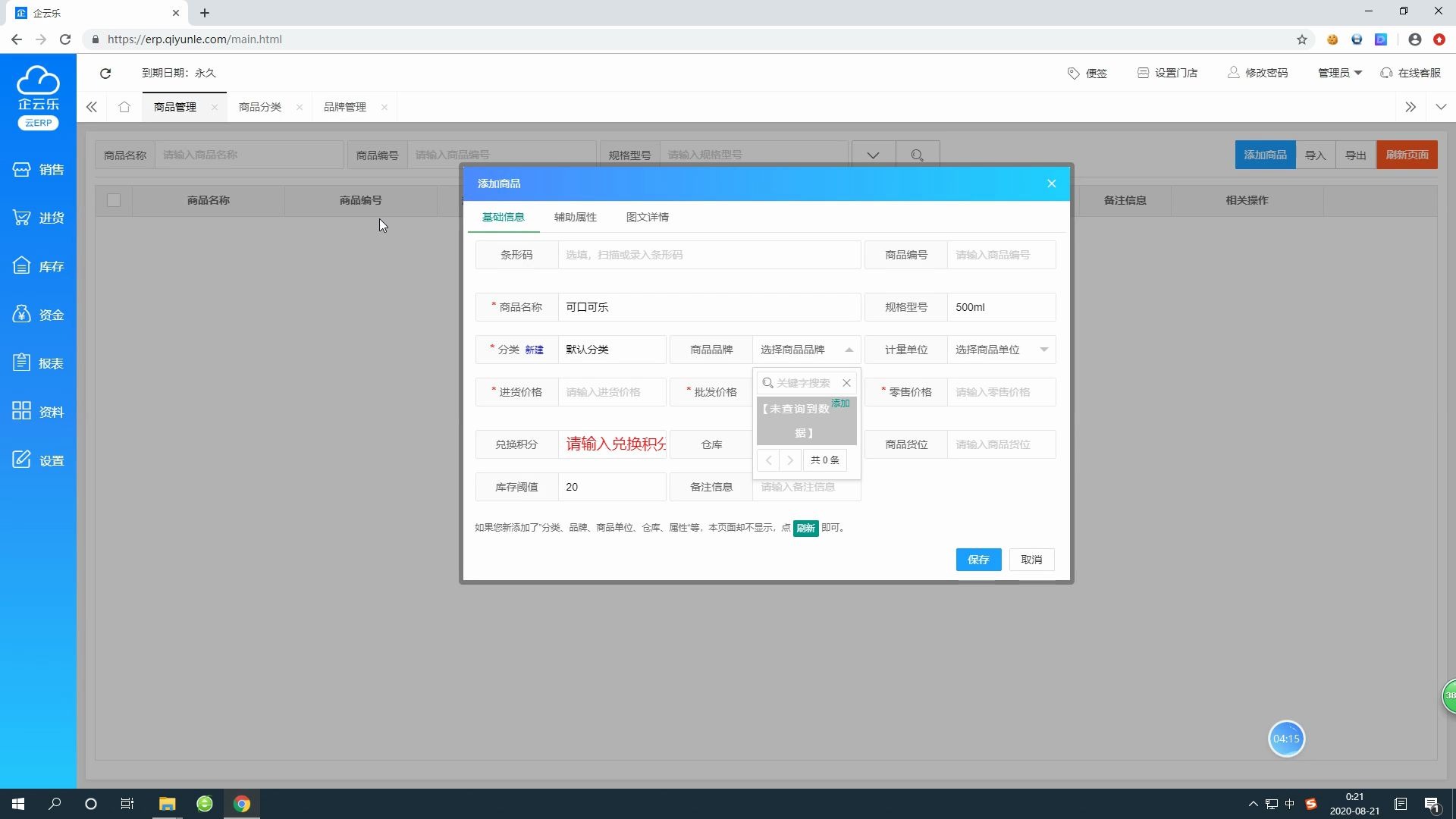Expand the tab list chevron at far right
The image size is (1456, 819).
[x=1441, y=107]
